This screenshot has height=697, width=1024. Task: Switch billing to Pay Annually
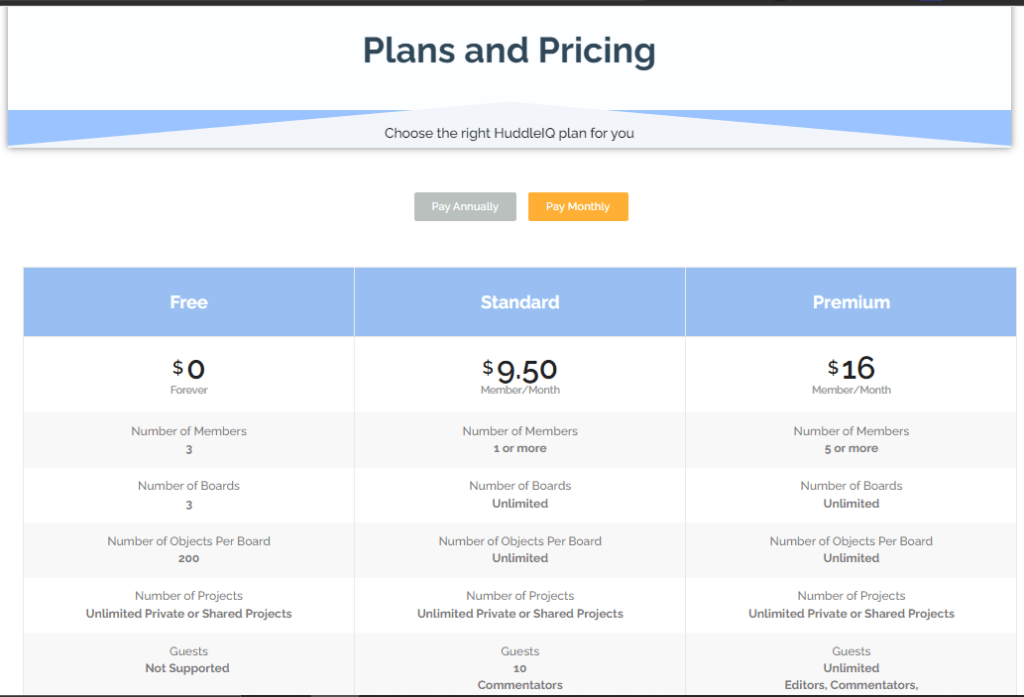pos(465,207)
